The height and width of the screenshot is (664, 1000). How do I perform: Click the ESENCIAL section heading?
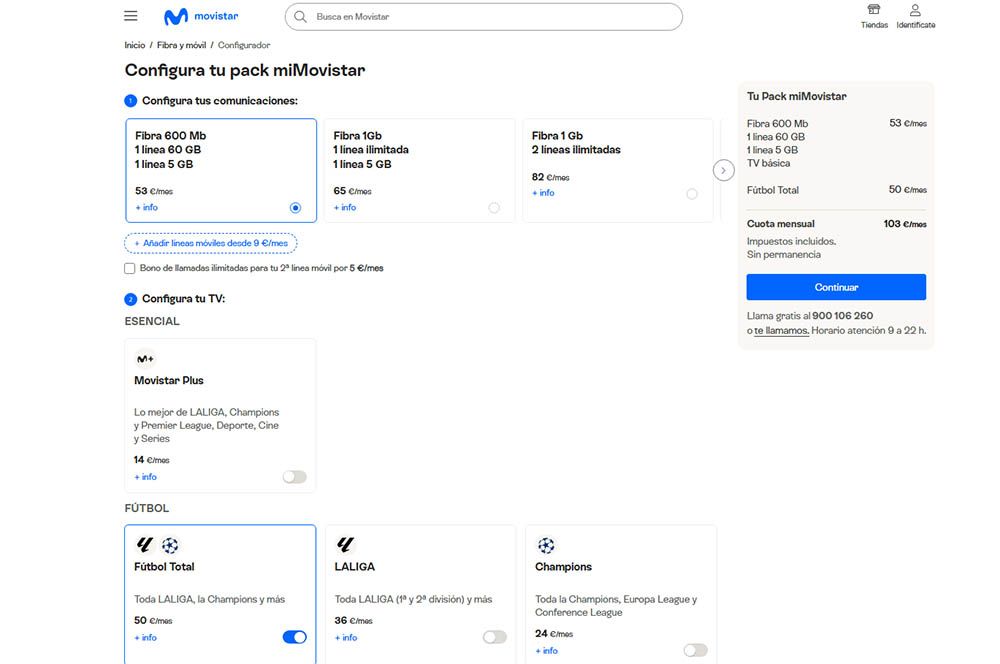(x=152, y=321)
